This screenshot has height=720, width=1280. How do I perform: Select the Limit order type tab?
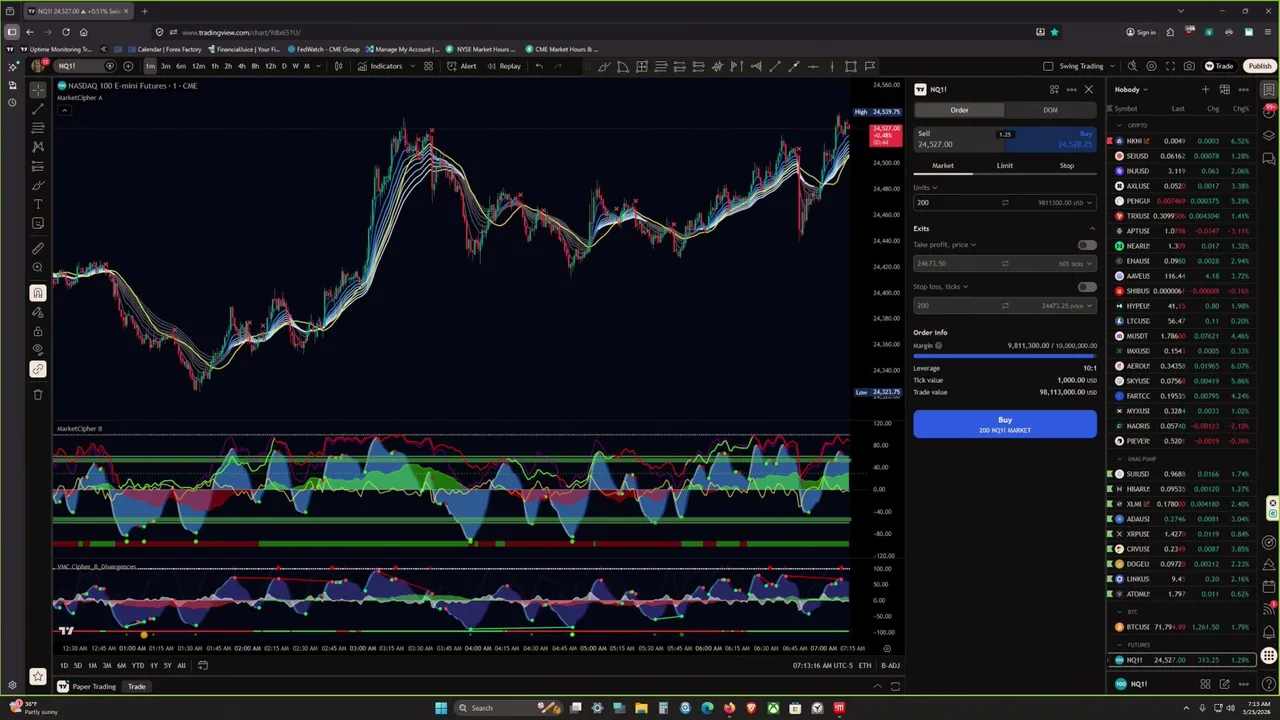[1004, 166]
